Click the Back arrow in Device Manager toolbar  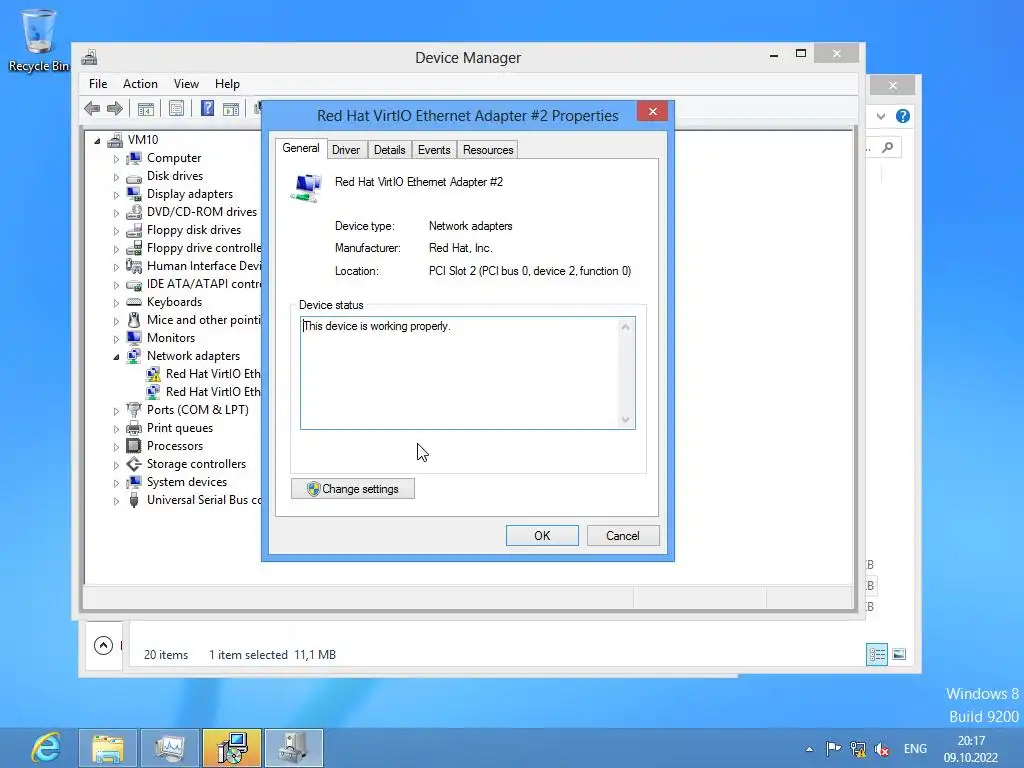pyautogui.click(x=92, y=108)
